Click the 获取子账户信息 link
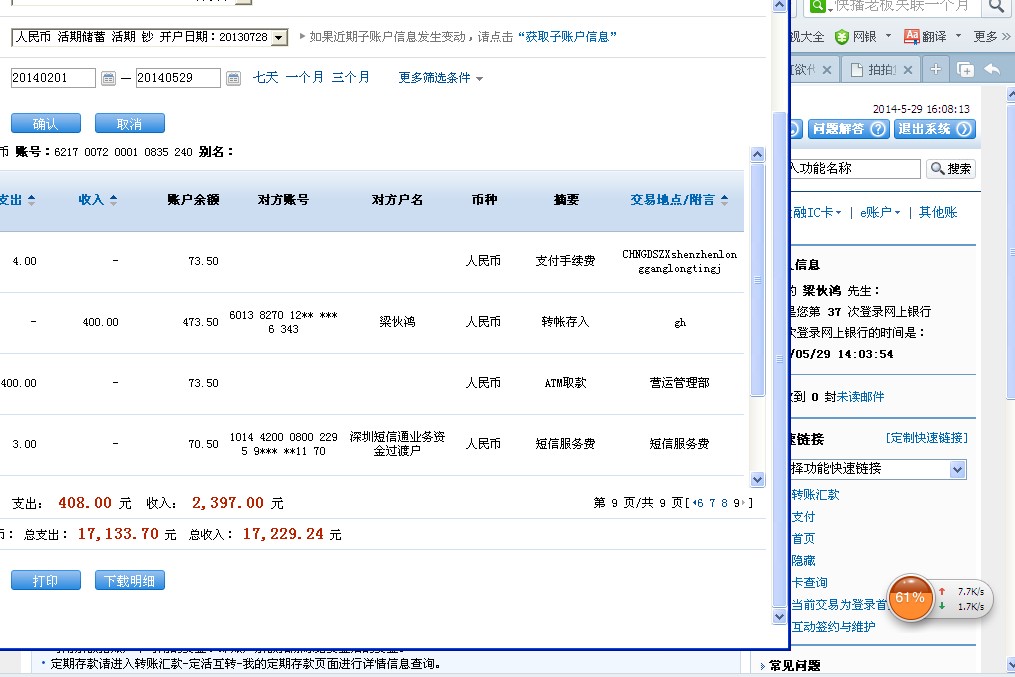Screen dimensions: 1015x677 click(567, 37)
